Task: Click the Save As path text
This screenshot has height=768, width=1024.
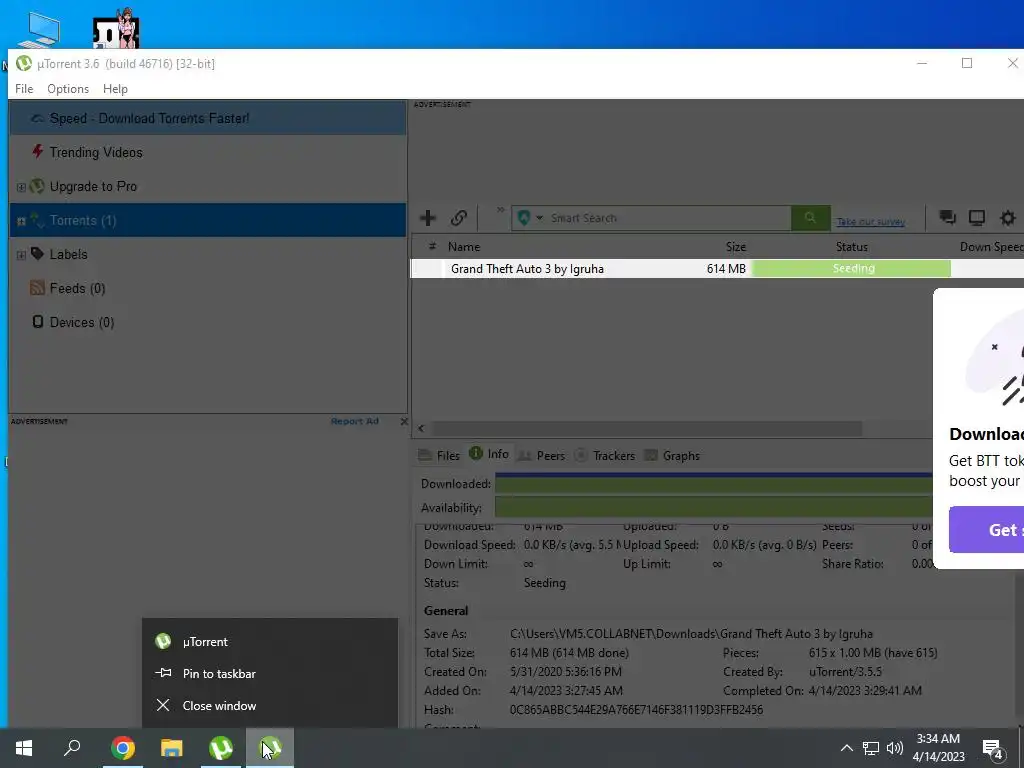Action: pos(691,633)
